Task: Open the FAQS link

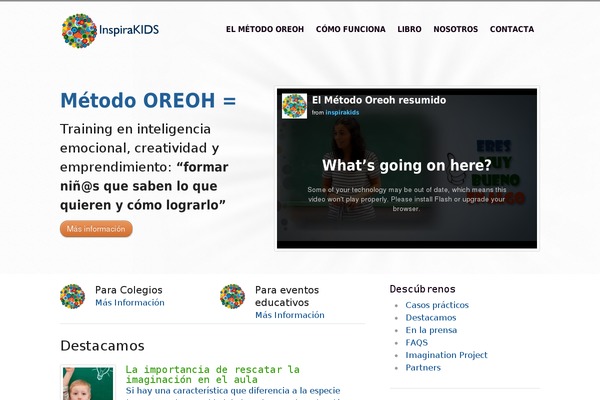Action: pos(417,343)
